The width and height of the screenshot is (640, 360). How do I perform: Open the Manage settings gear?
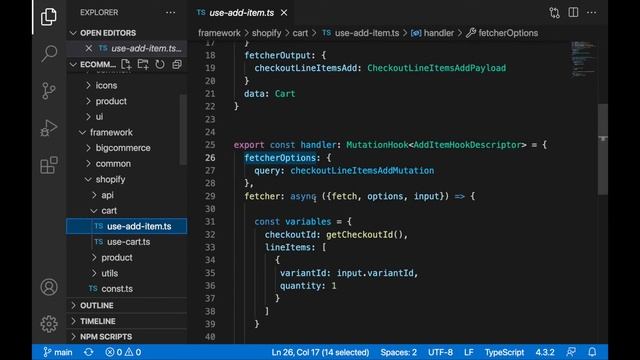click(x=49, y=324)
